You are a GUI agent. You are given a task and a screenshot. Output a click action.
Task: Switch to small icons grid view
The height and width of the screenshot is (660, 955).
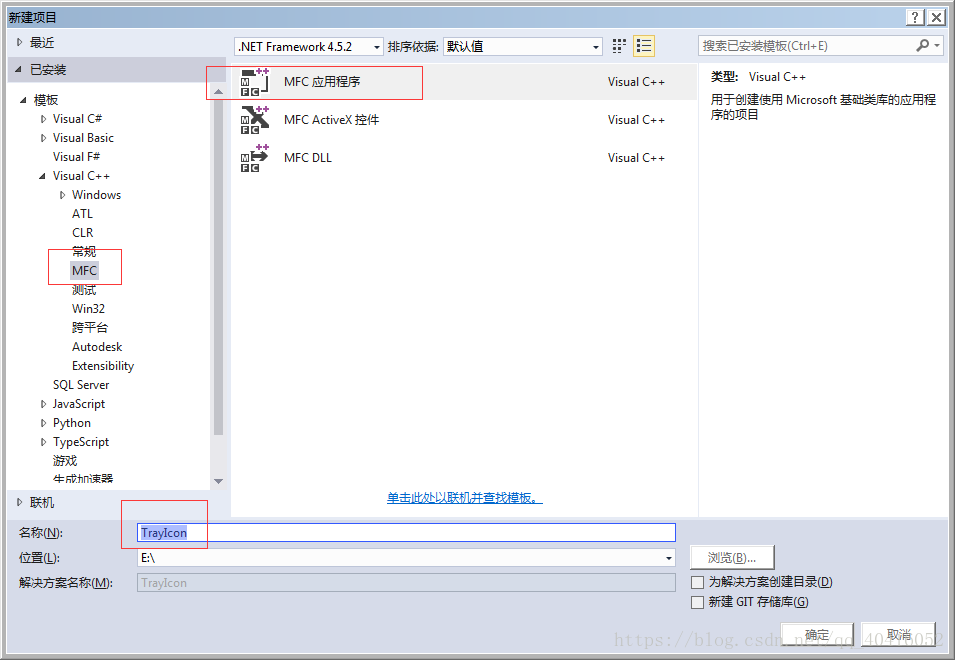click(x=619, y=46)
